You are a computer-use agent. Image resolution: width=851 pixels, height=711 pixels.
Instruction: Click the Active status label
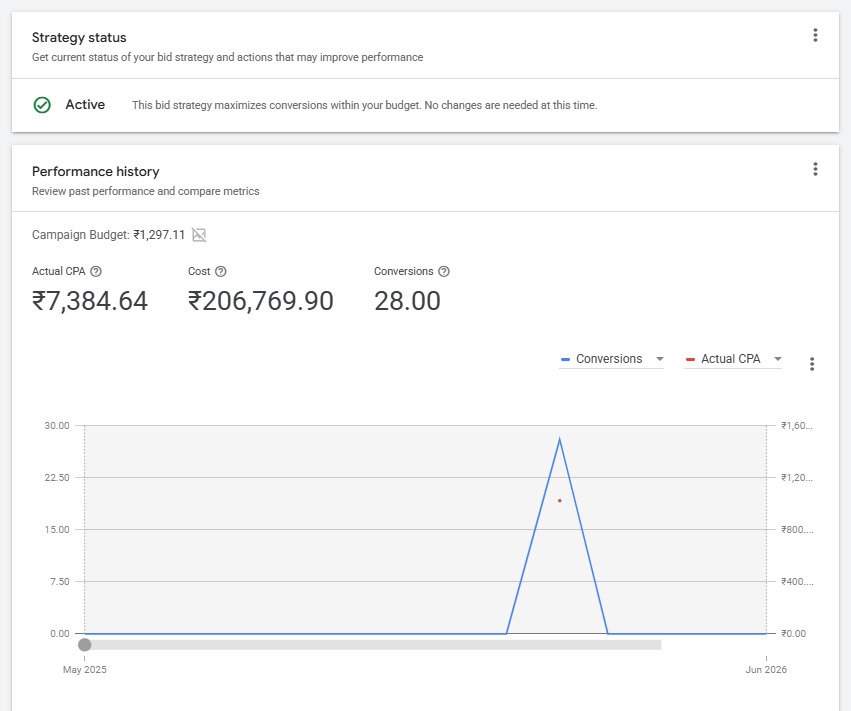tap(85, 104)
